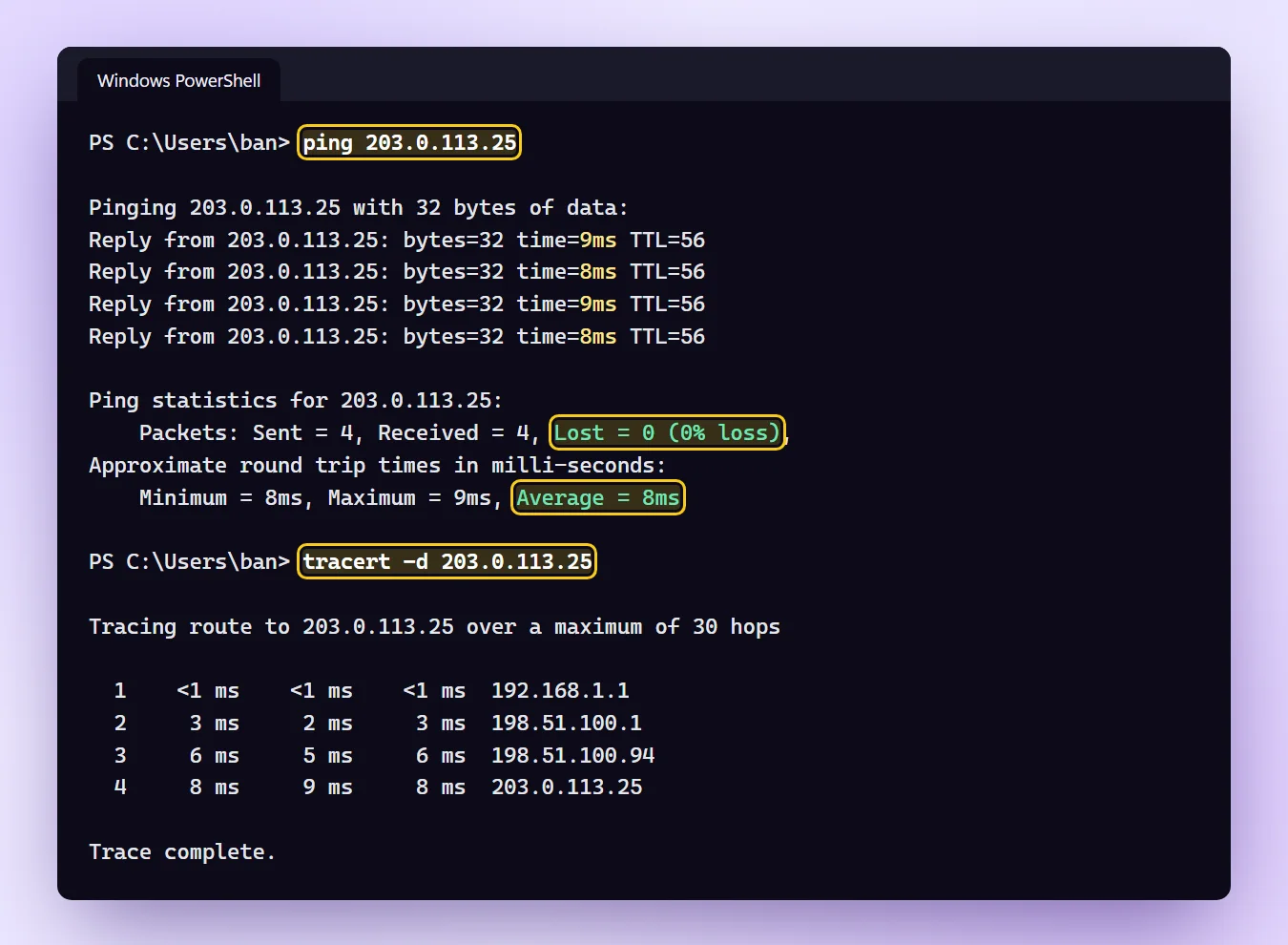Click 'Ping statistics for 203.0.113.25:' line
This screenshot has width=1288, height=945.
coord(295,400)
